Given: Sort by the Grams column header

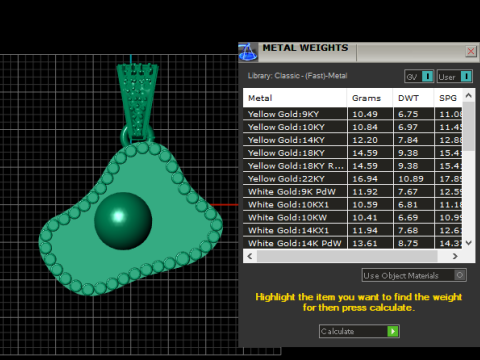Looking at the screenshot, I should (x=370, y=98).
